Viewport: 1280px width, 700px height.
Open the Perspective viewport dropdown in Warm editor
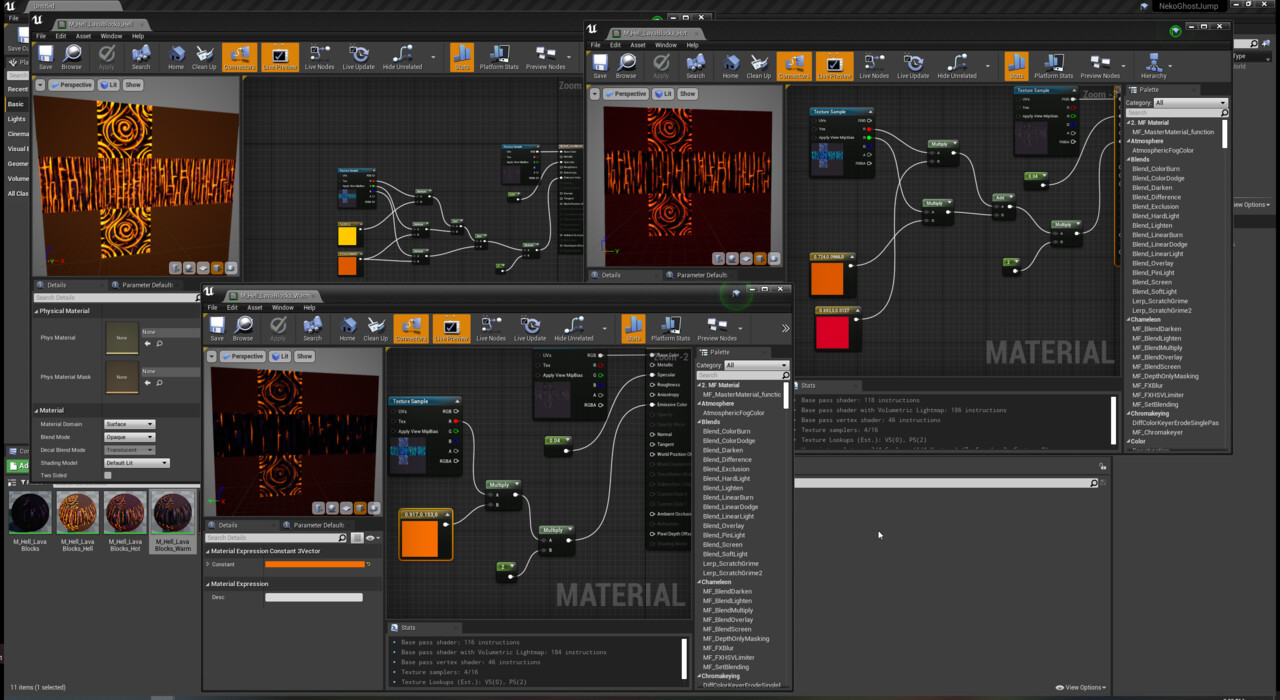(242, 356)
